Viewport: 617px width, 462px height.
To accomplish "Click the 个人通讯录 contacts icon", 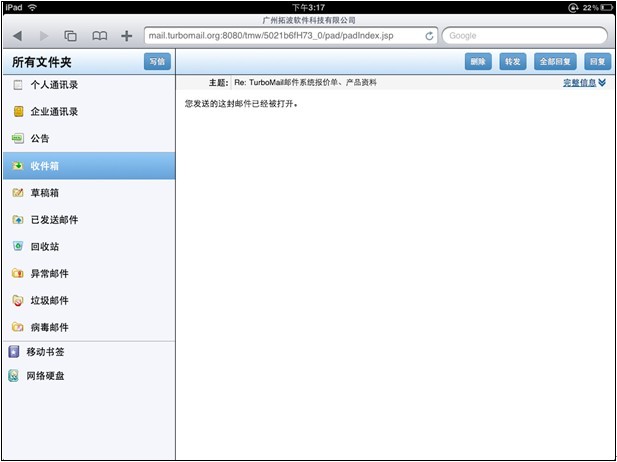I will [17, 85].
